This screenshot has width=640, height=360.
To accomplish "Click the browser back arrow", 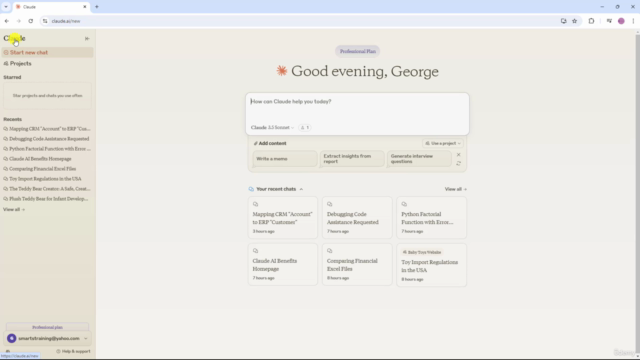I will [x=7, y=21].
